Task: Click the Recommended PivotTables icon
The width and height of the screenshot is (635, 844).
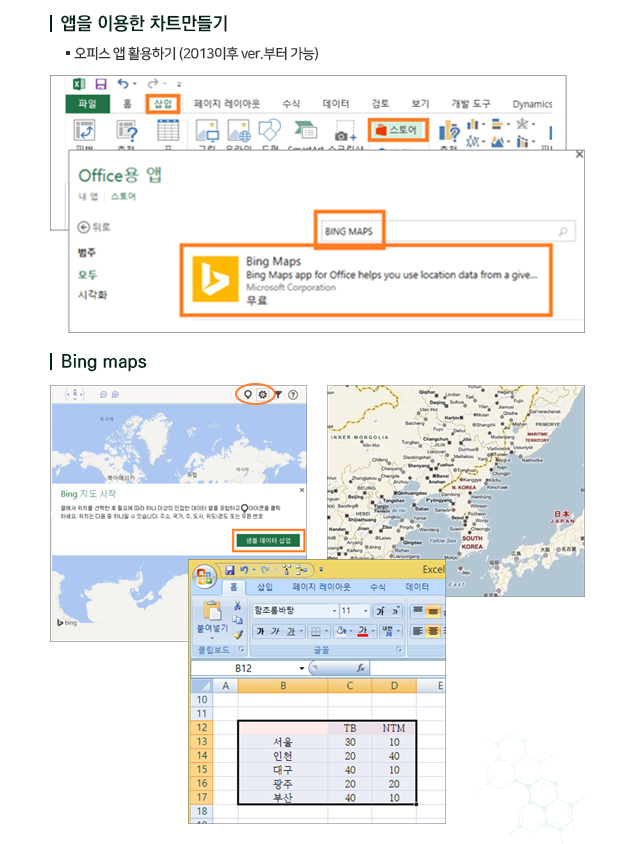Action: 127,131
